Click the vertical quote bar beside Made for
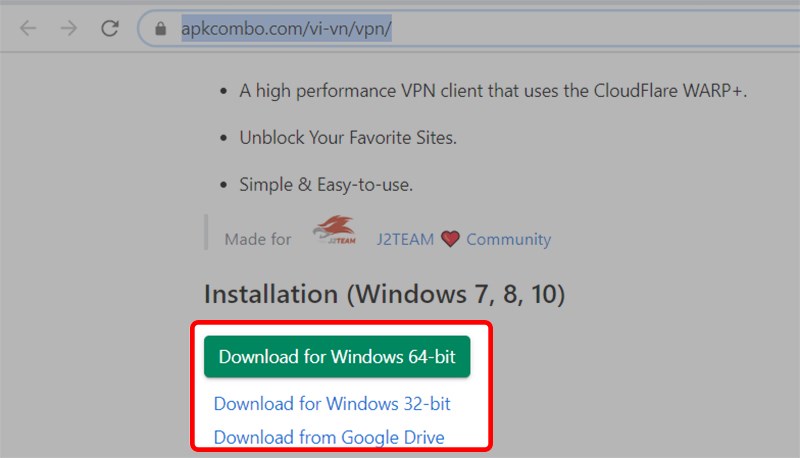 pyautogui.click(x=206, y=233)
